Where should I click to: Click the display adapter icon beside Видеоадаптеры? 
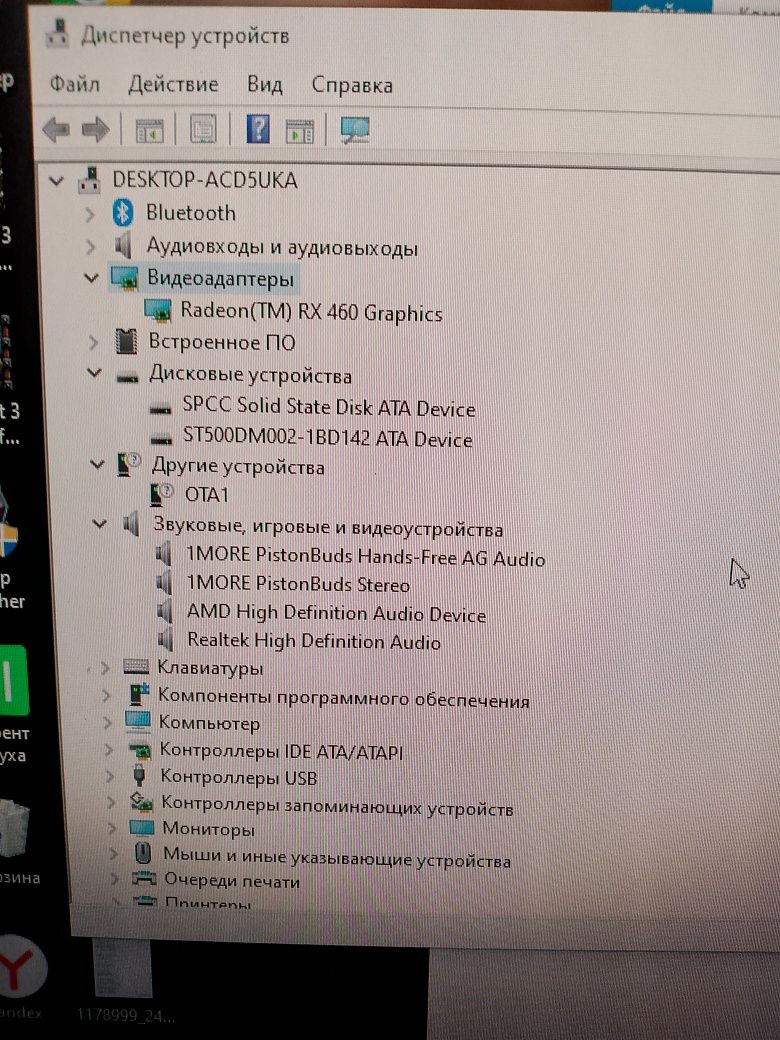pos(125,279)
